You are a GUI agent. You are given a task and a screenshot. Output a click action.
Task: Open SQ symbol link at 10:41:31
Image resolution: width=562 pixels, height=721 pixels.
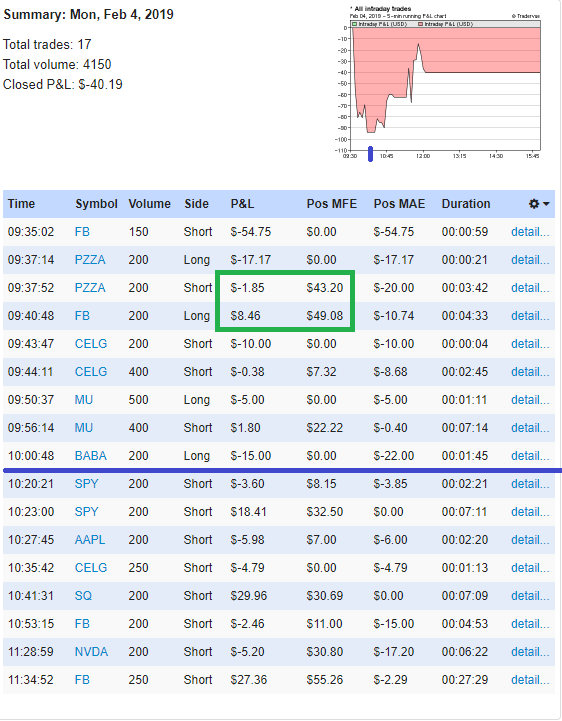coord(83,596)
